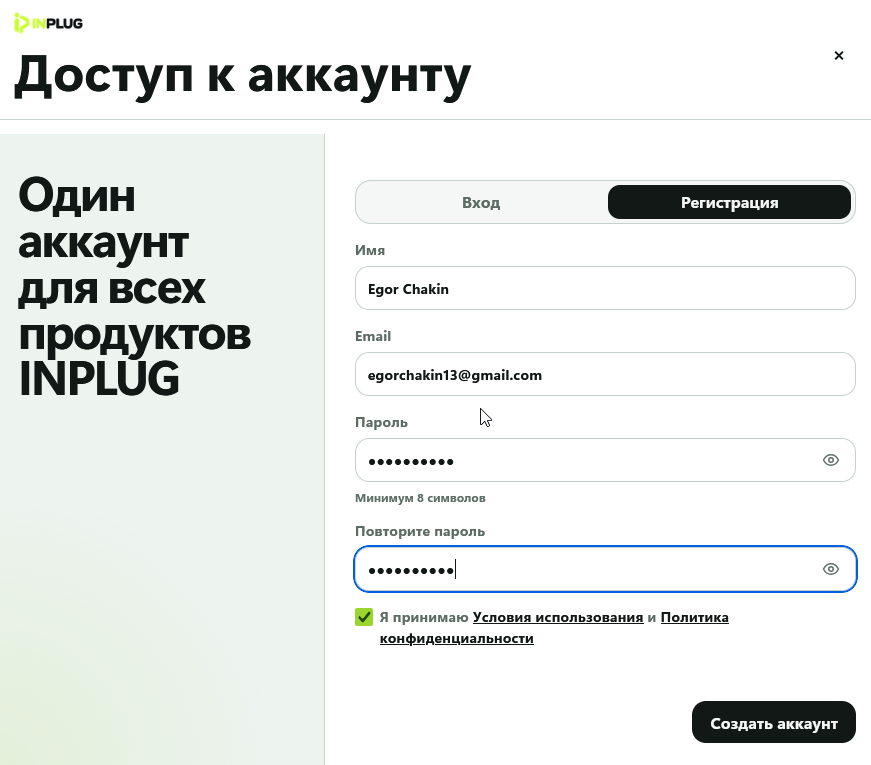Click the Имя input field
This screenshot has width=871, height=765.
(605, 288)
